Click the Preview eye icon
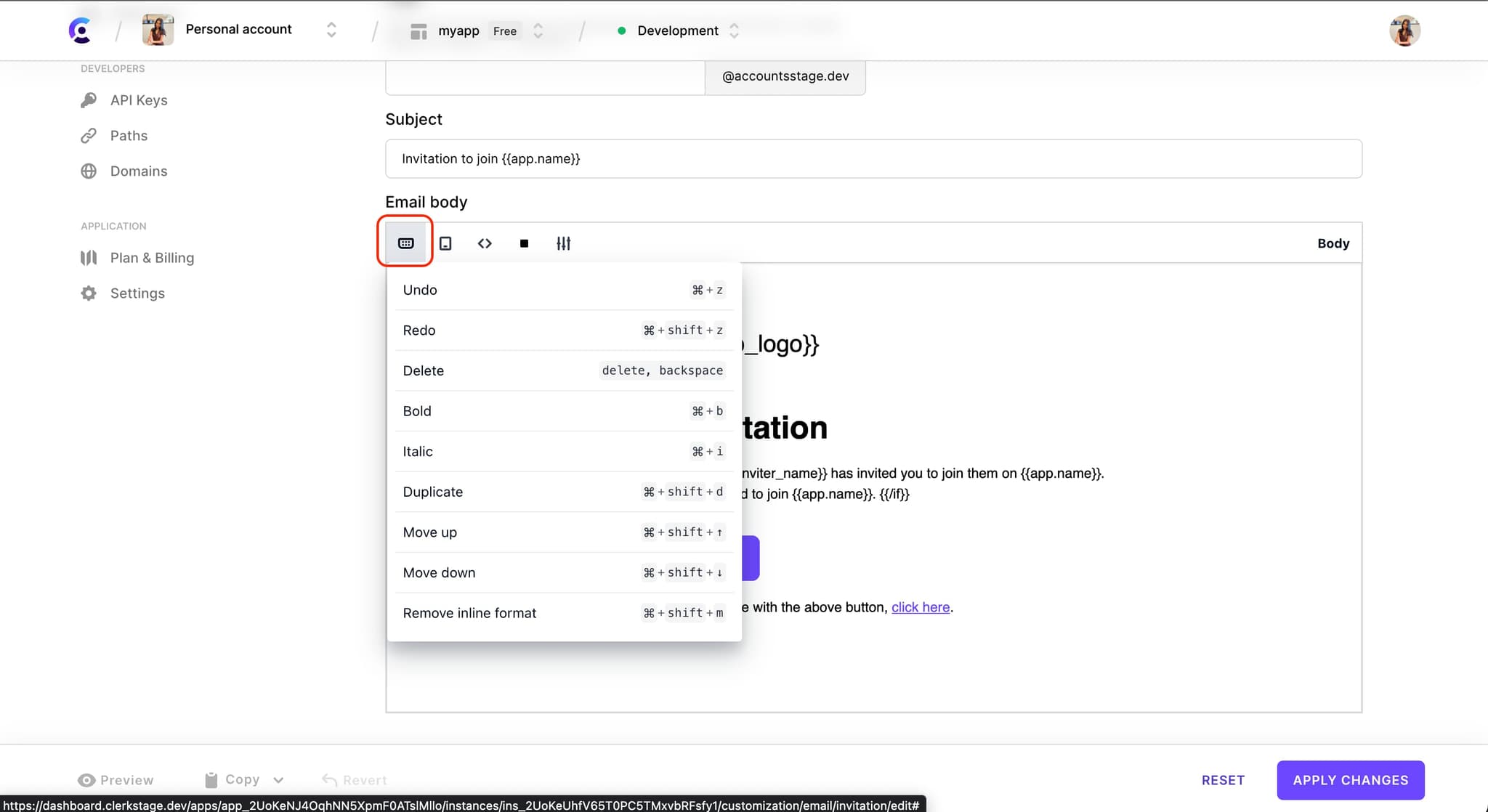The image size is (1488, 812). coord(86,780)
